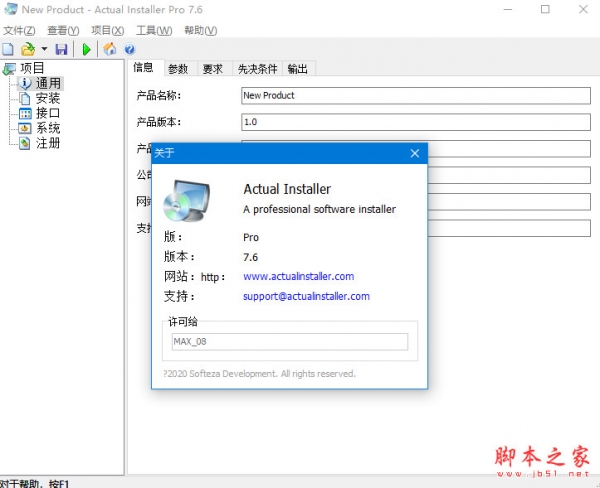
Task: Click the 许可给 group label
Action: coord(183,322)
